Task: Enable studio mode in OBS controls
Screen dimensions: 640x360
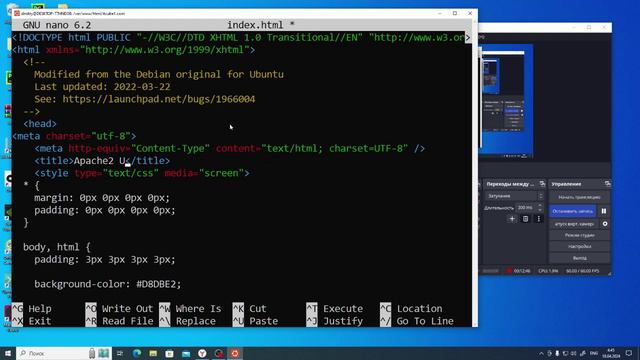Action: [x=579, y=235]
